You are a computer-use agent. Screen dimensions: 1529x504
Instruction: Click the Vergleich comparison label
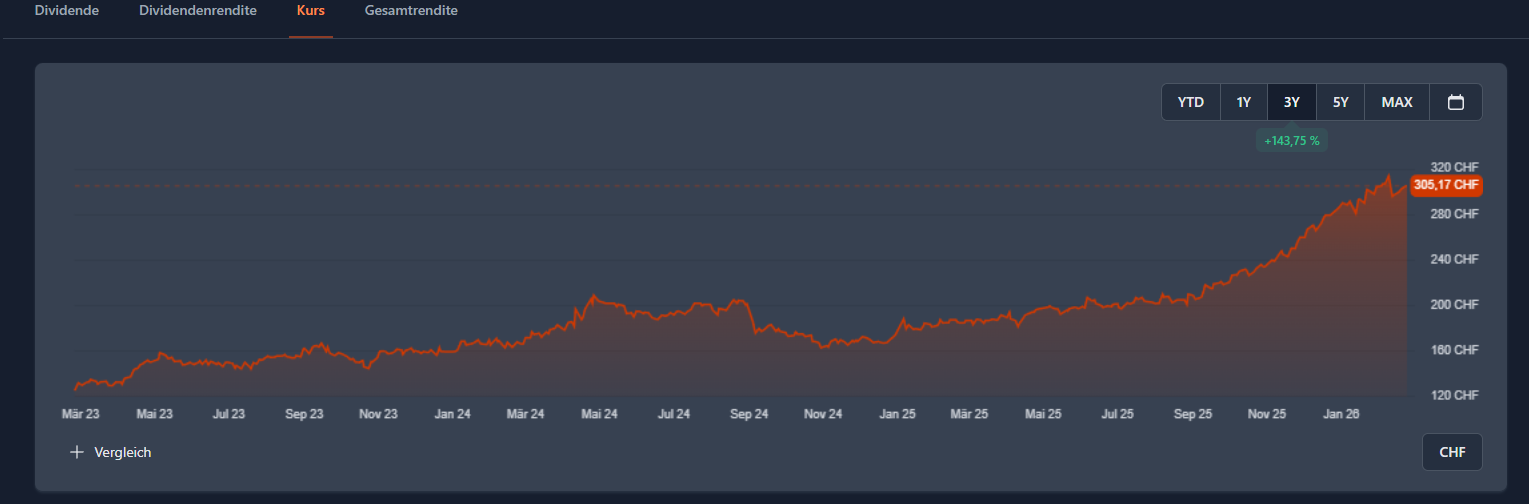point(123,452)
